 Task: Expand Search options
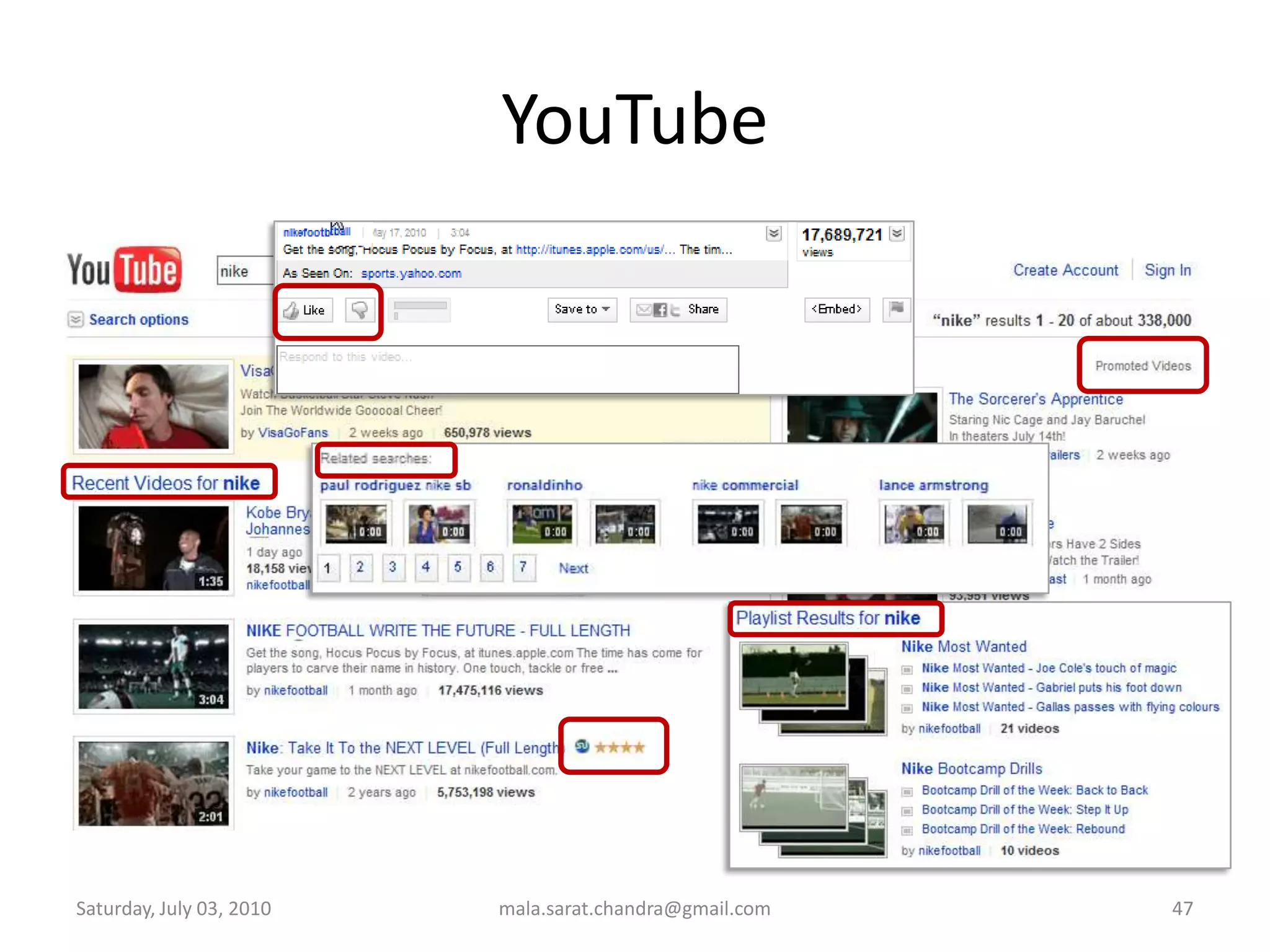click(x=128, y=320)
